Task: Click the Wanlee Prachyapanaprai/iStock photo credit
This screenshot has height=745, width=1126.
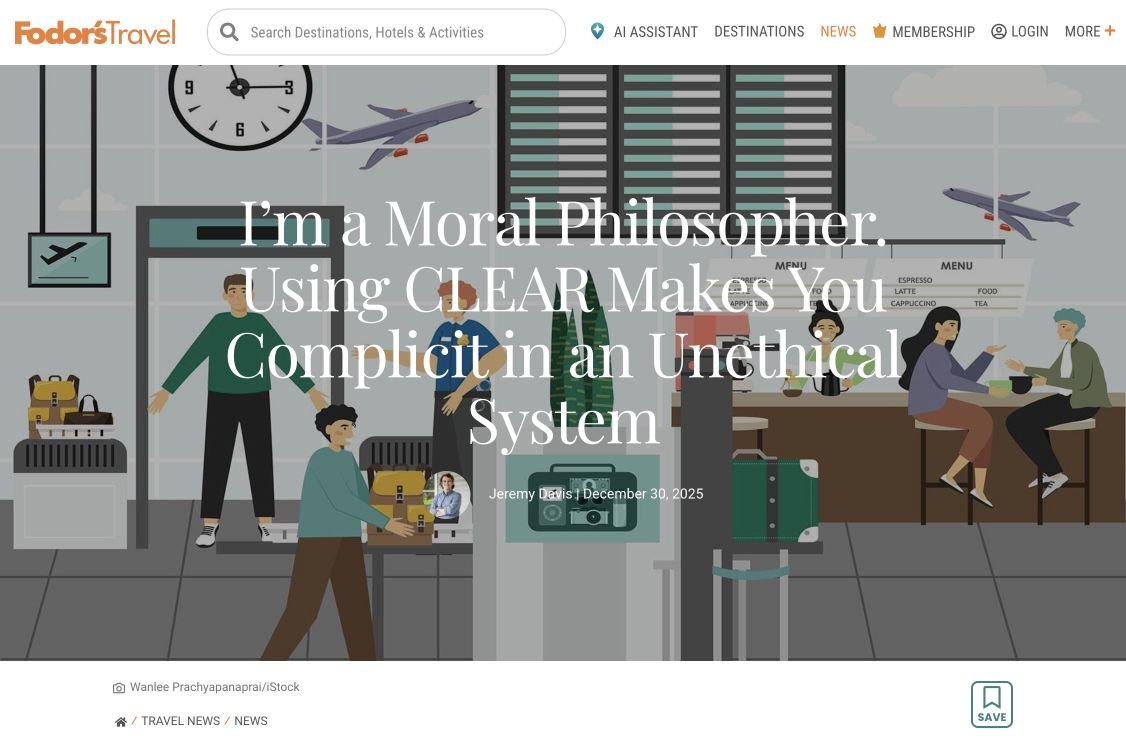Action: (x=214, y=687)
